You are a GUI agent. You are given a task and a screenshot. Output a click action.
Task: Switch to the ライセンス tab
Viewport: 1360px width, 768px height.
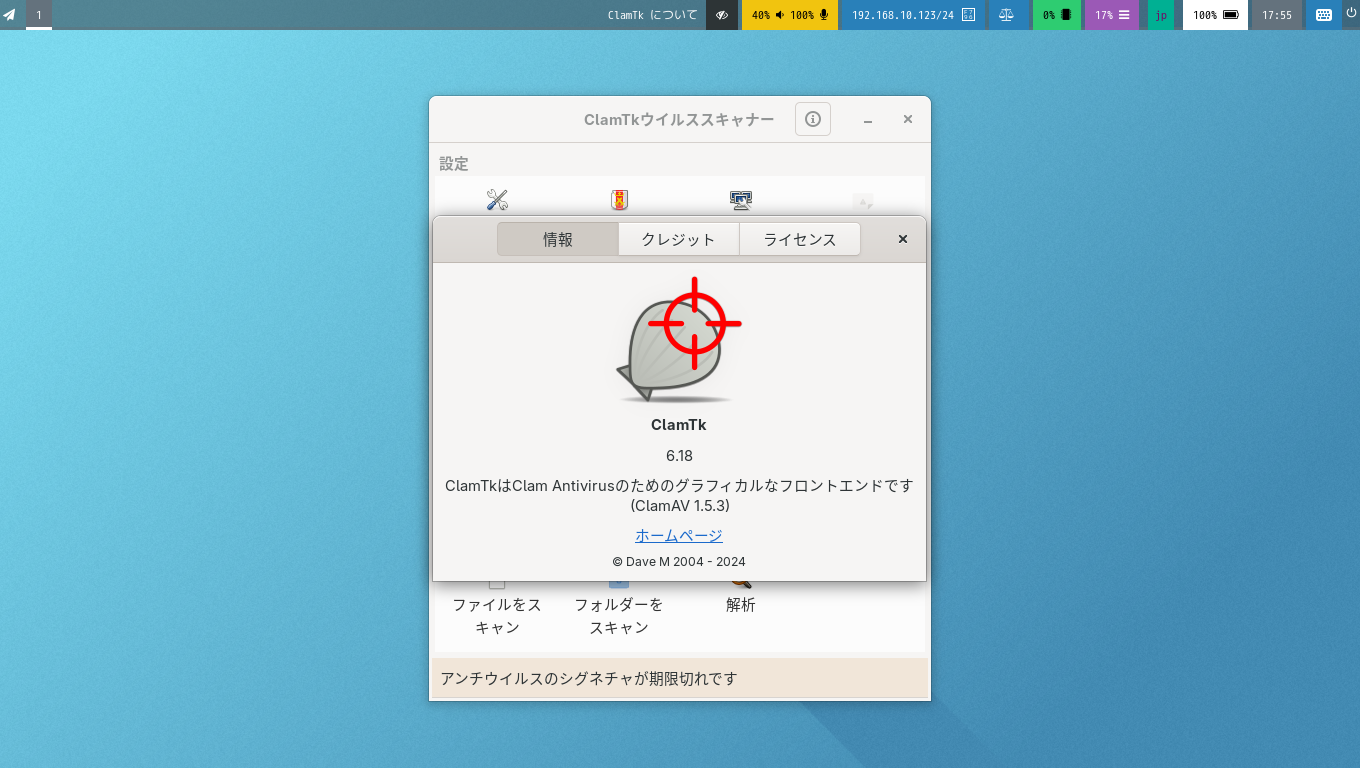pyautogui.click(x=800, y=239)
